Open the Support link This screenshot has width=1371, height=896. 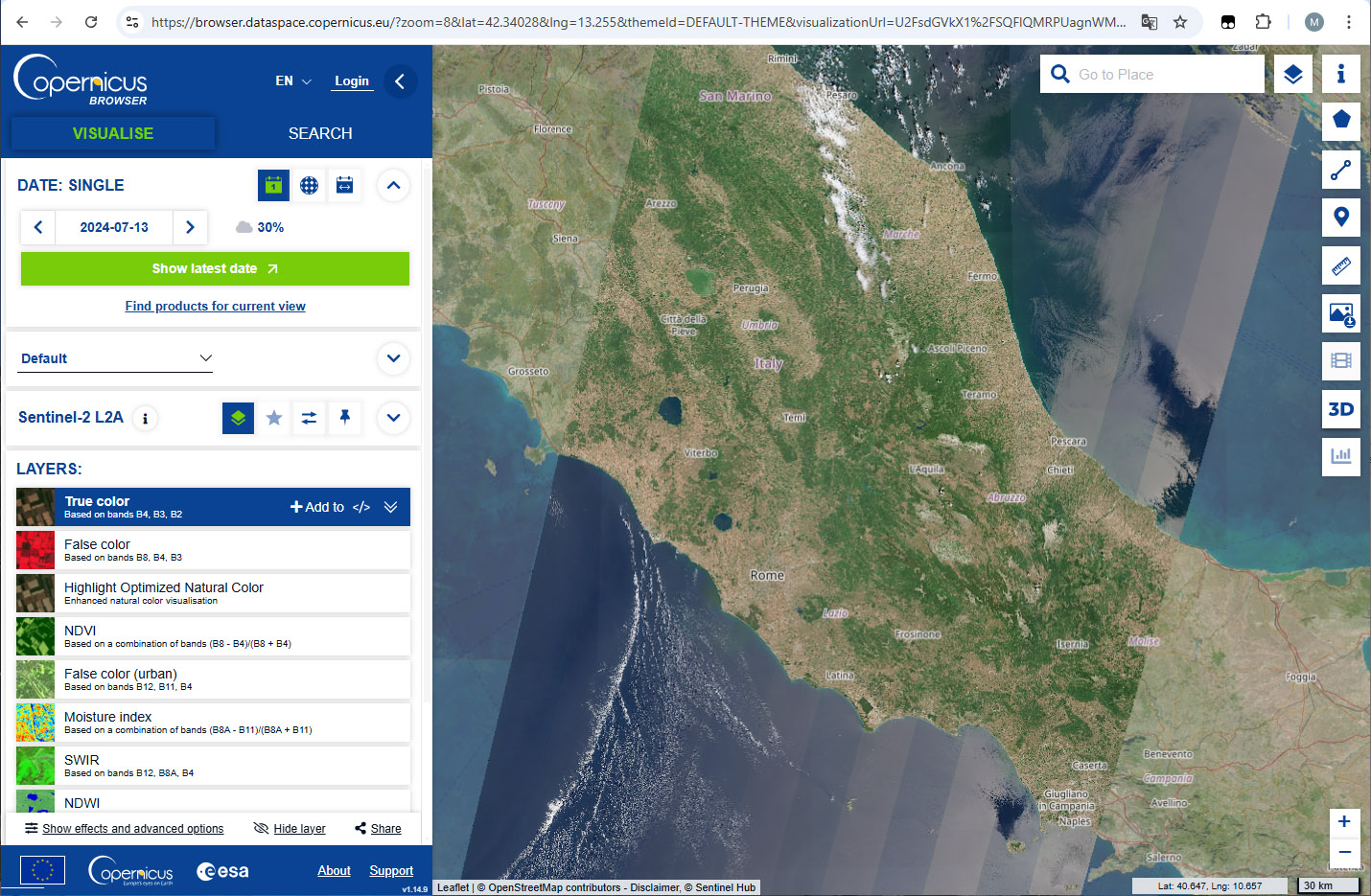(391, 870)
